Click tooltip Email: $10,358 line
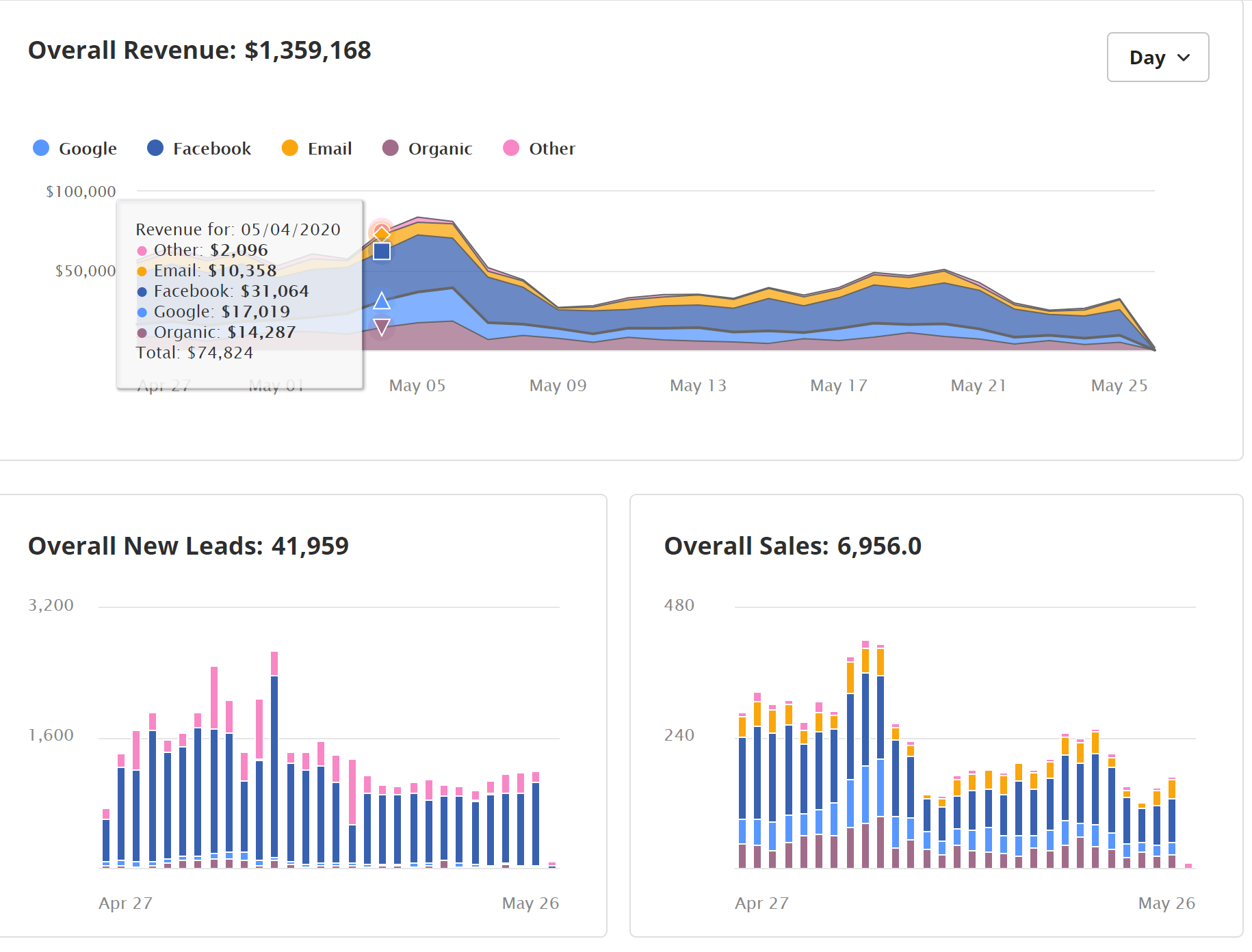 coord(207,271)
